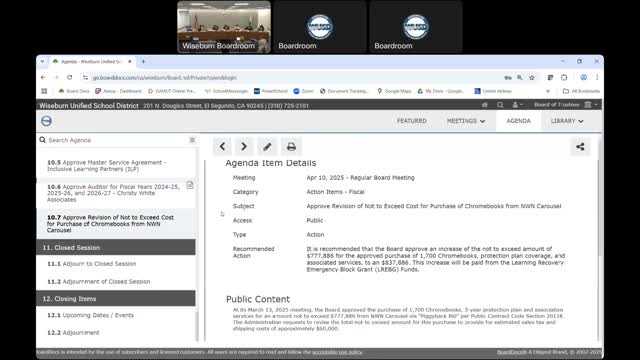Image resolution: width=640 pixels, height=360 pixels.
Task: Open the acceptable use policy link
Action: (x=337, y=352)
